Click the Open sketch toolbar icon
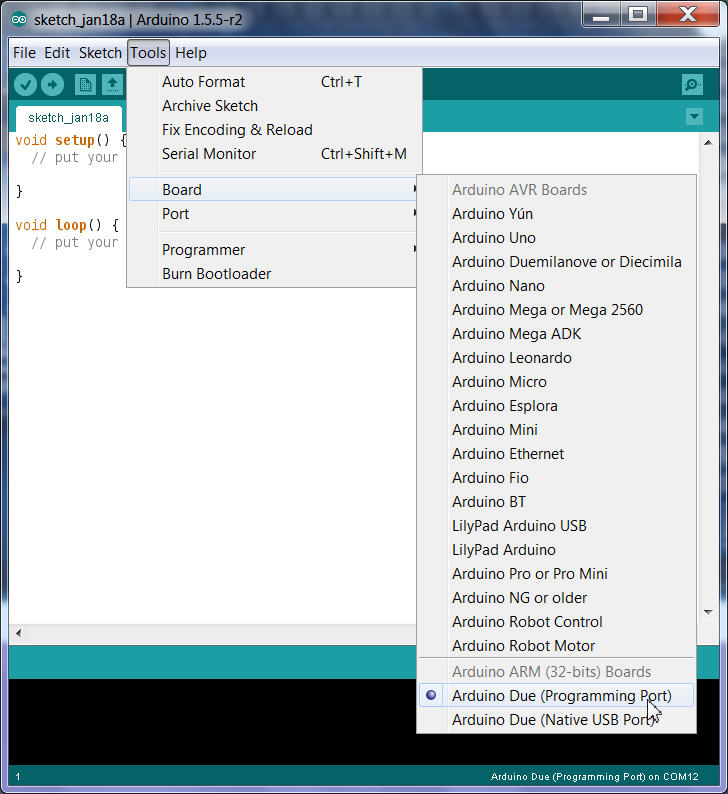The height and width of the screenshot is (794, 728). point(112,85)
